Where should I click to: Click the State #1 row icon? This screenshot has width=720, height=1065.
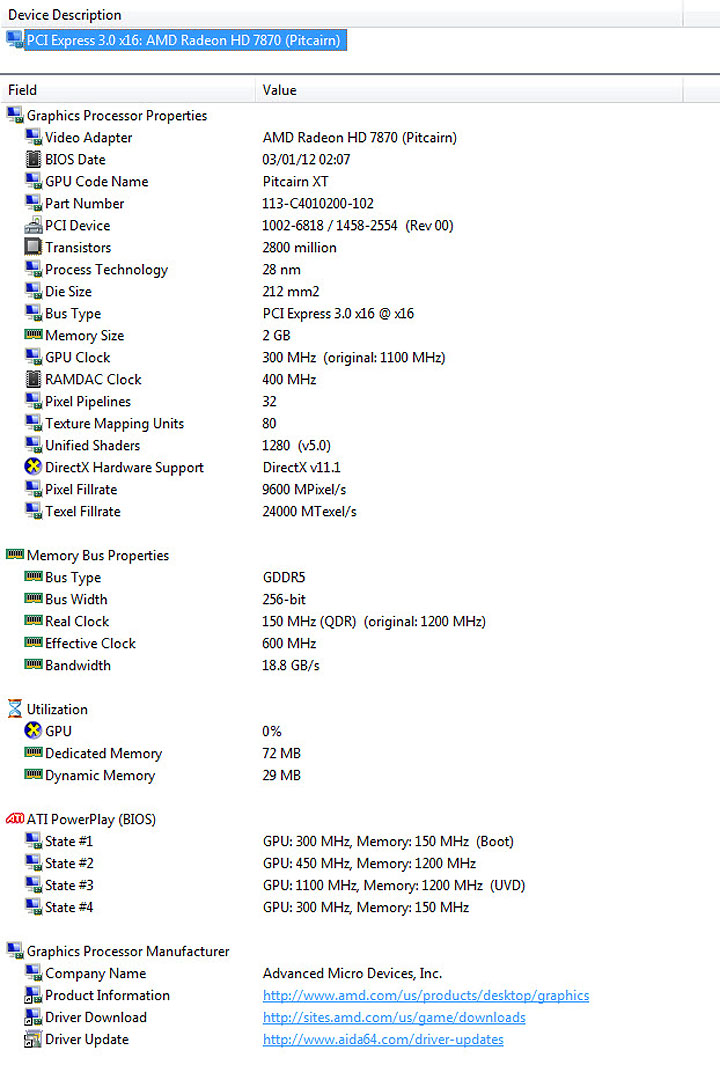click(33, 841)
